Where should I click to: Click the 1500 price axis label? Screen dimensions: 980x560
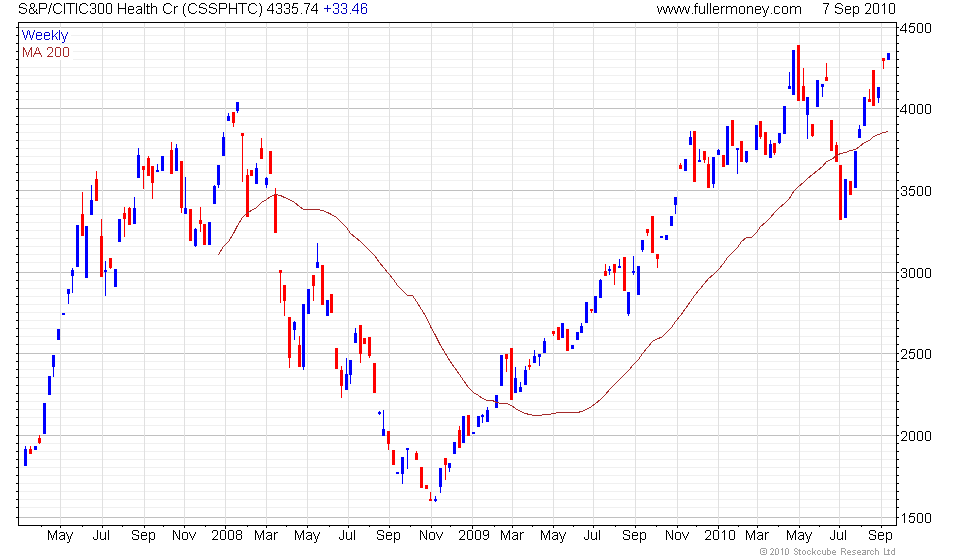pyautogui.click(x=916, y=518)
